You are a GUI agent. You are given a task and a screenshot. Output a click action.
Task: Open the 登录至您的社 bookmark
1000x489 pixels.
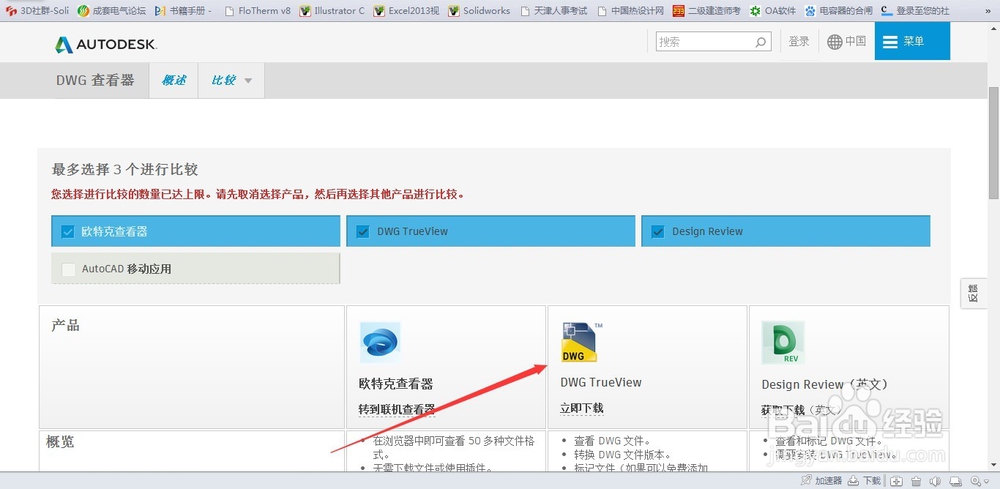point(915,10)
